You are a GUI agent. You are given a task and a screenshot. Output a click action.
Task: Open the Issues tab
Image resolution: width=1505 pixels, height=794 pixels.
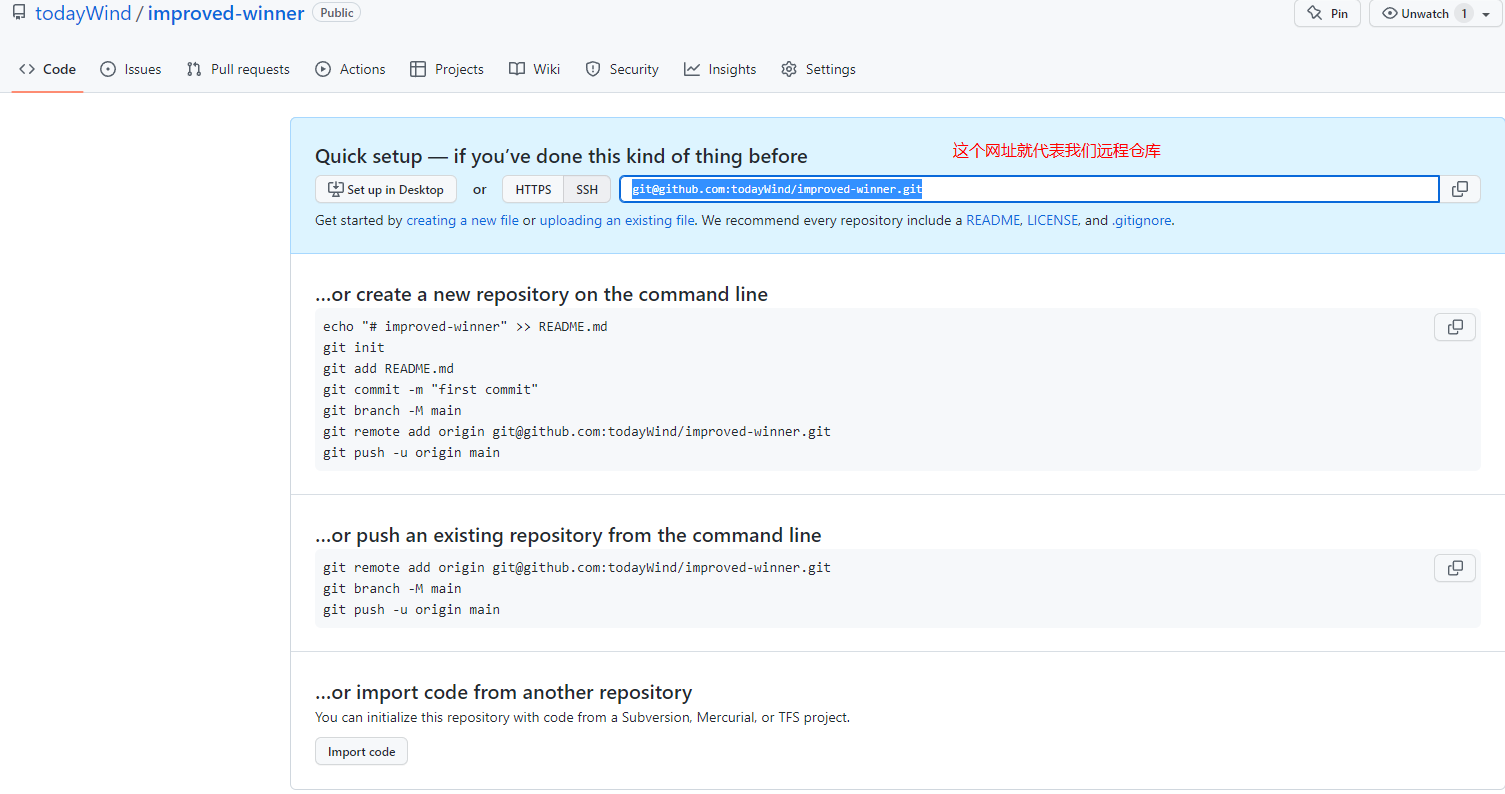[x=131, y=69]
